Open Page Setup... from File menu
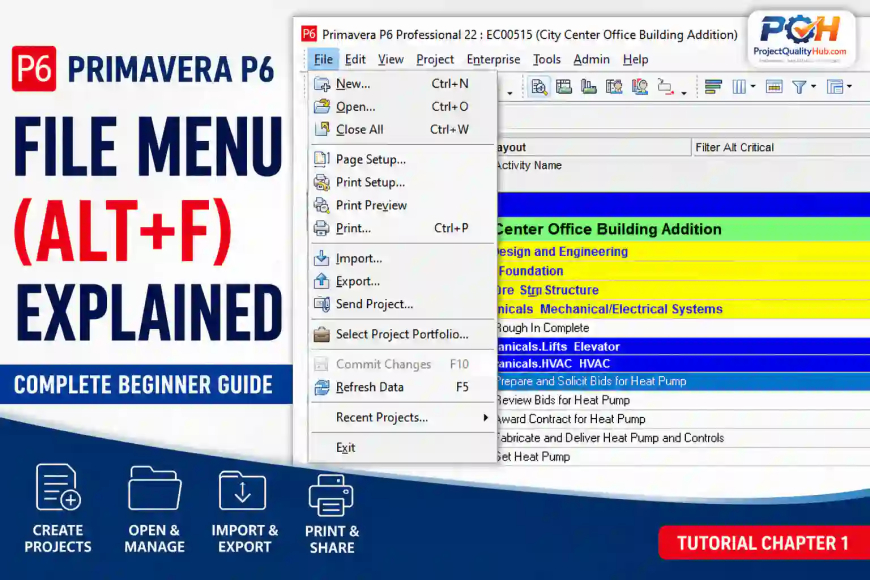870x580 pixels. coord(402,159)
